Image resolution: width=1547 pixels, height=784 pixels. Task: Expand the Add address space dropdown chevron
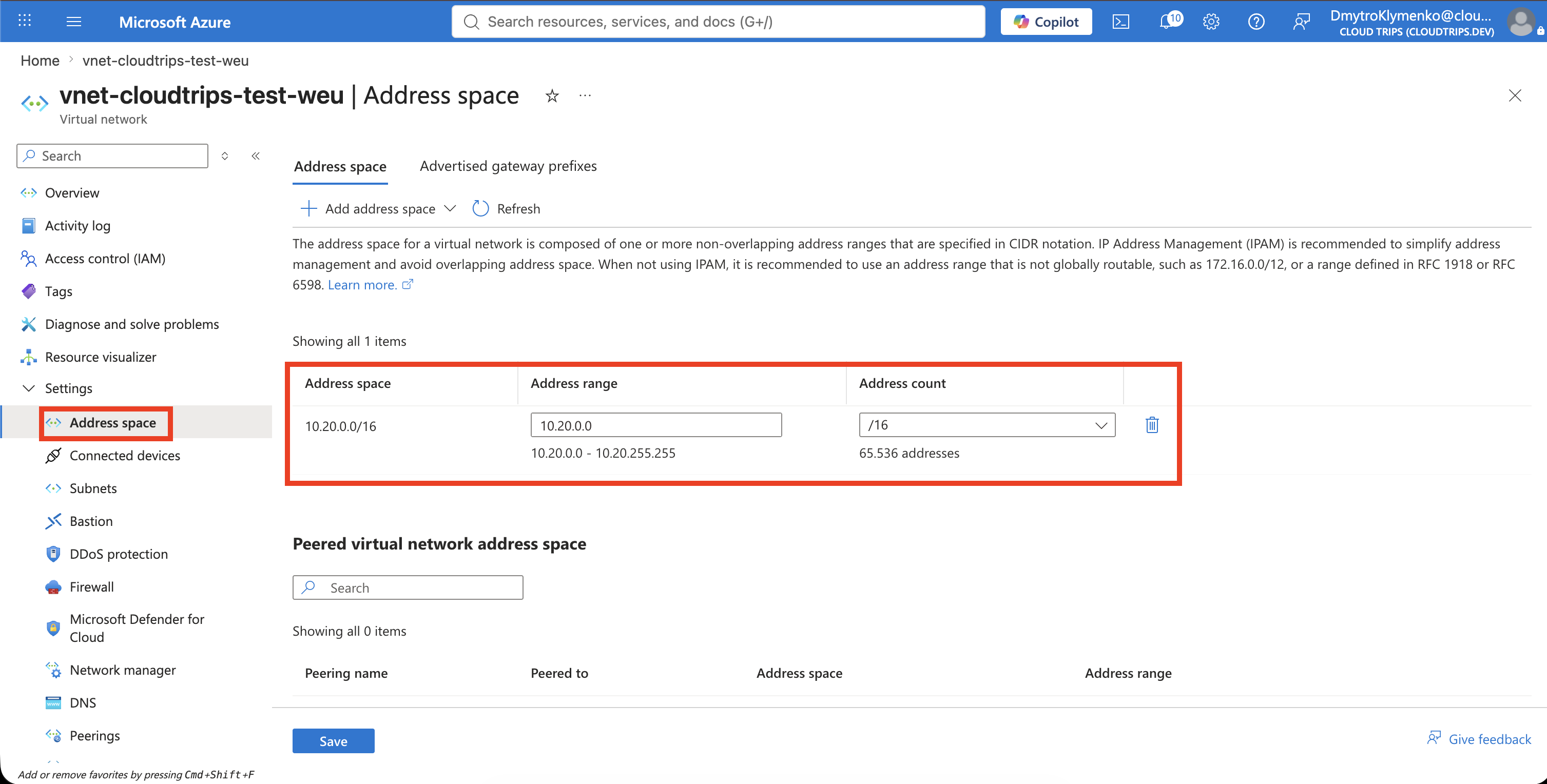click(x=450, y=208)
